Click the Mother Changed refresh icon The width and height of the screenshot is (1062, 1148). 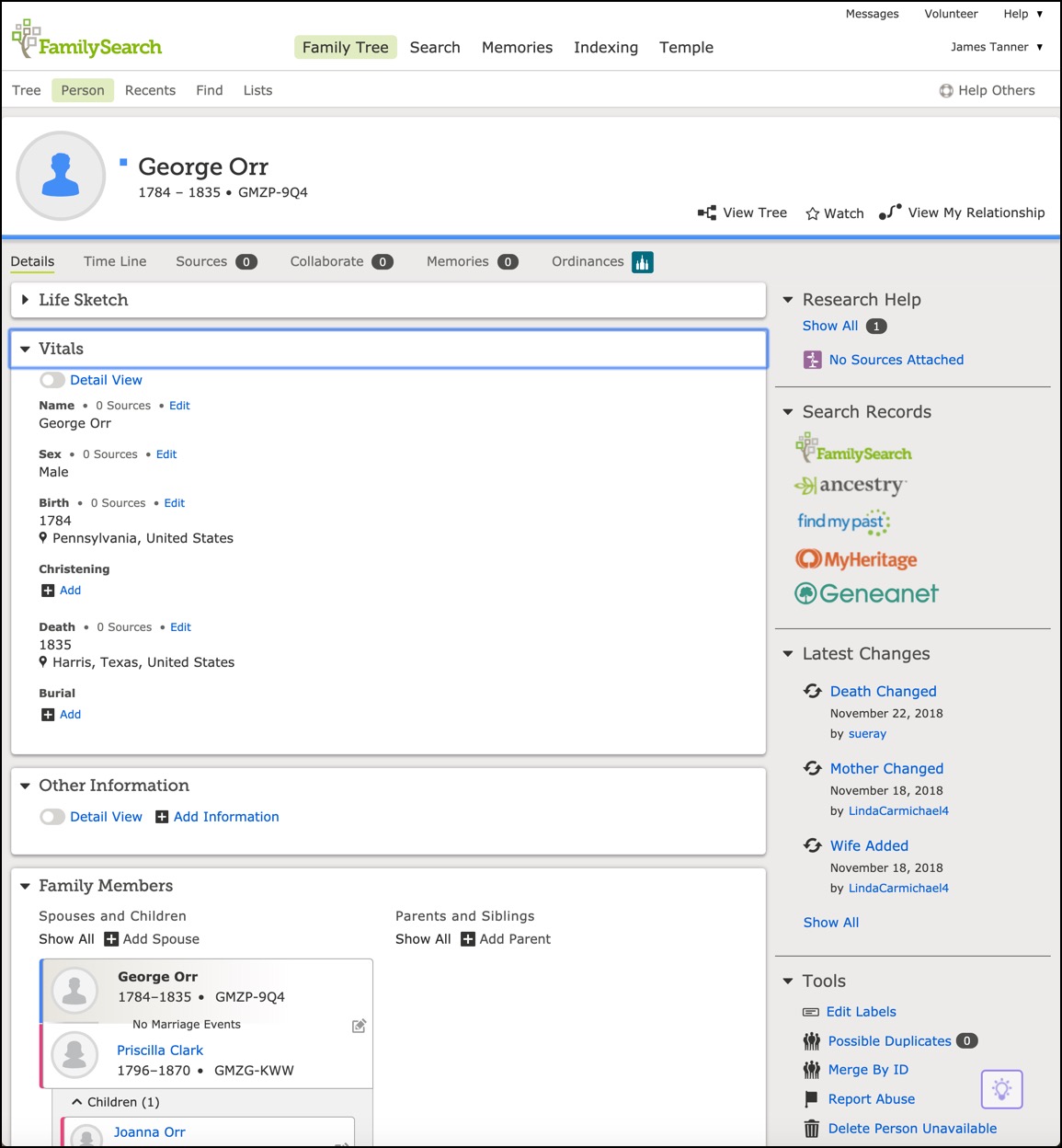point(813,768)
